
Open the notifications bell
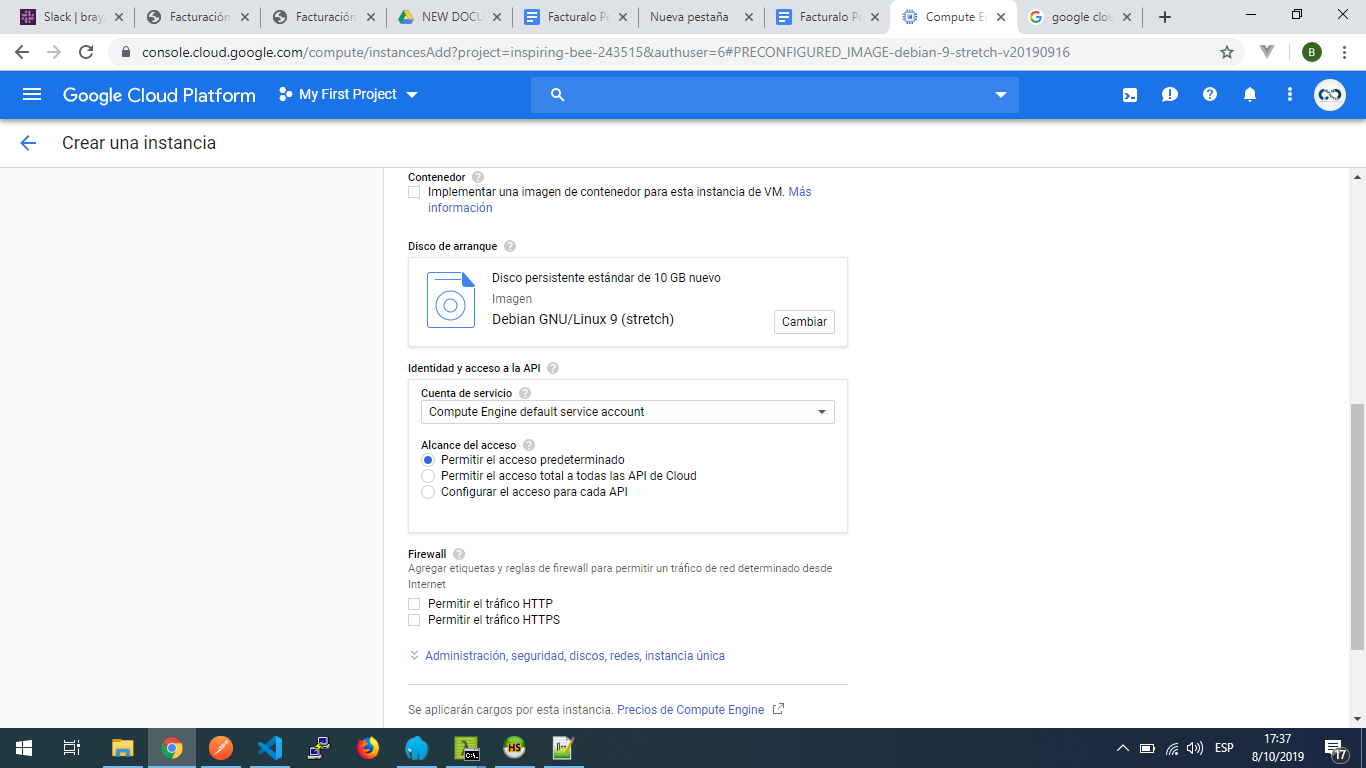pyautogui.click(x=1249, y=95)
